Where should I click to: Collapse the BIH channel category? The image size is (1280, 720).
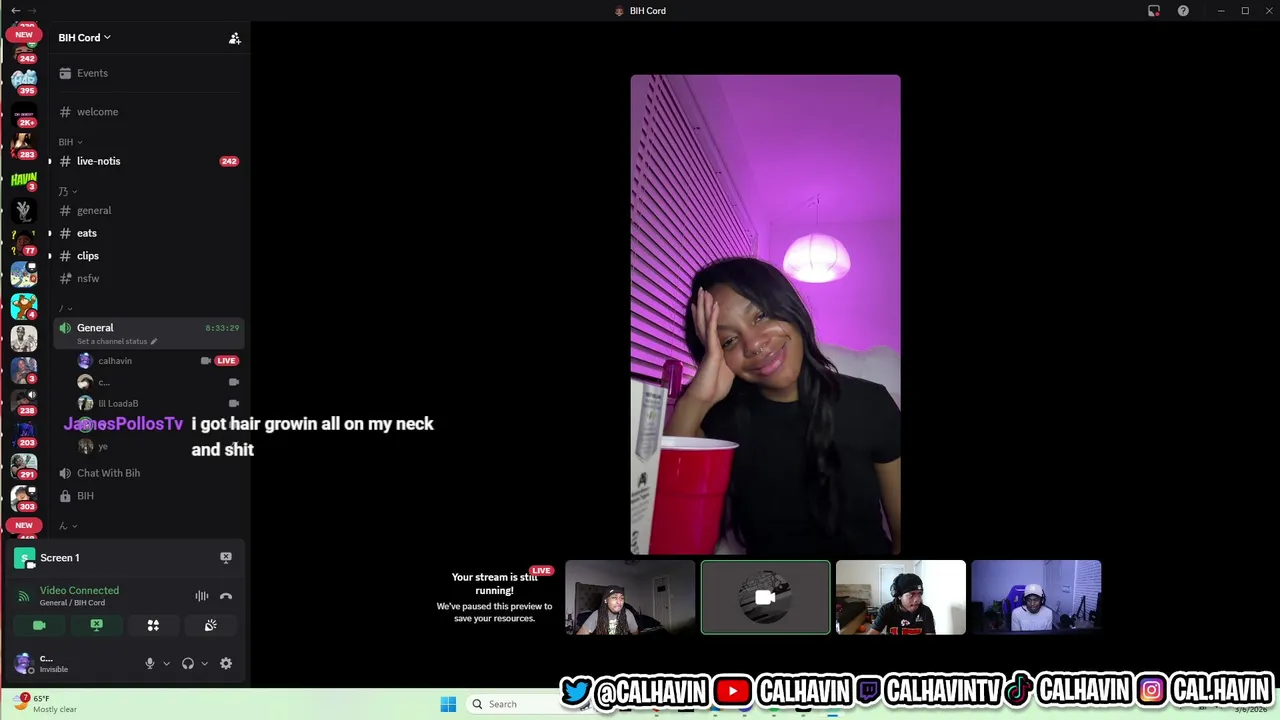point(70,142)
